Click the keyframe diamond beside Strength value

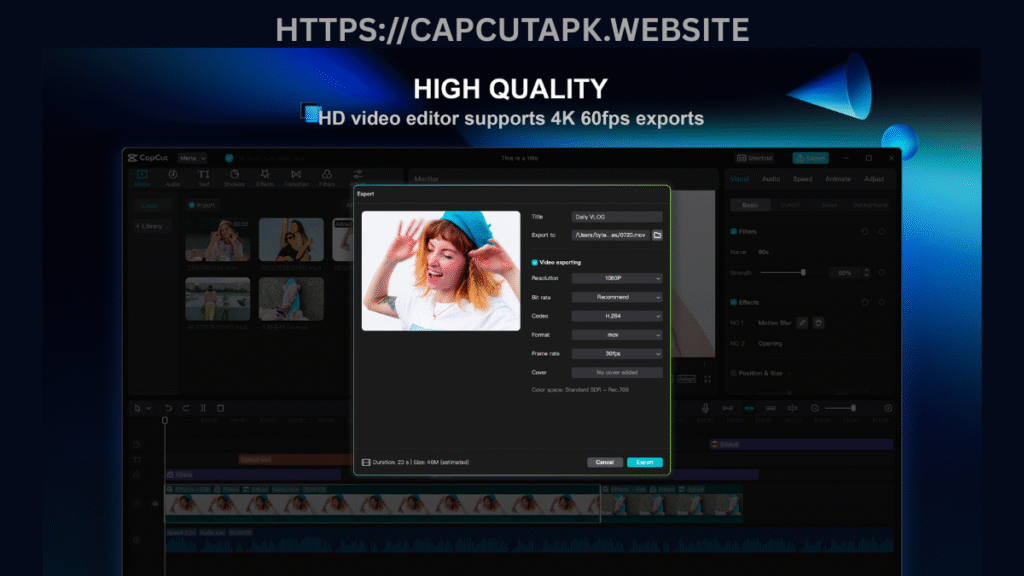pos(882,272)
